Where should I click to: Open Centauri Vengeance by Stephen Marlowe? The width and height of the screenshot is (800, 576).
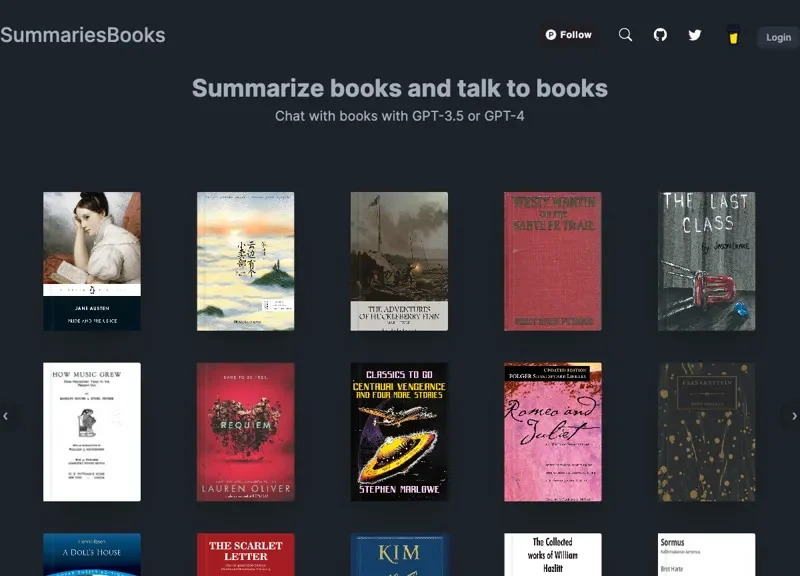pyautogui.click(x=399, y=432)
